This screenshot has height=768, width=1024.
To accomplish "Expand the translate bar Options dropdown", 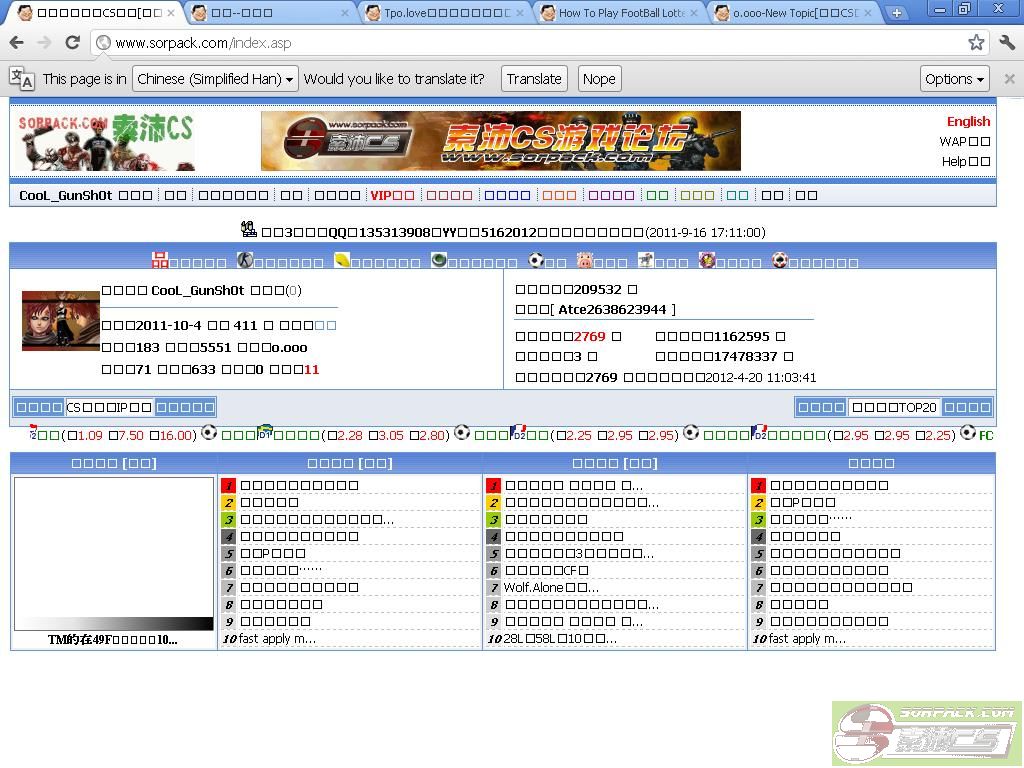I will [954, 79].
